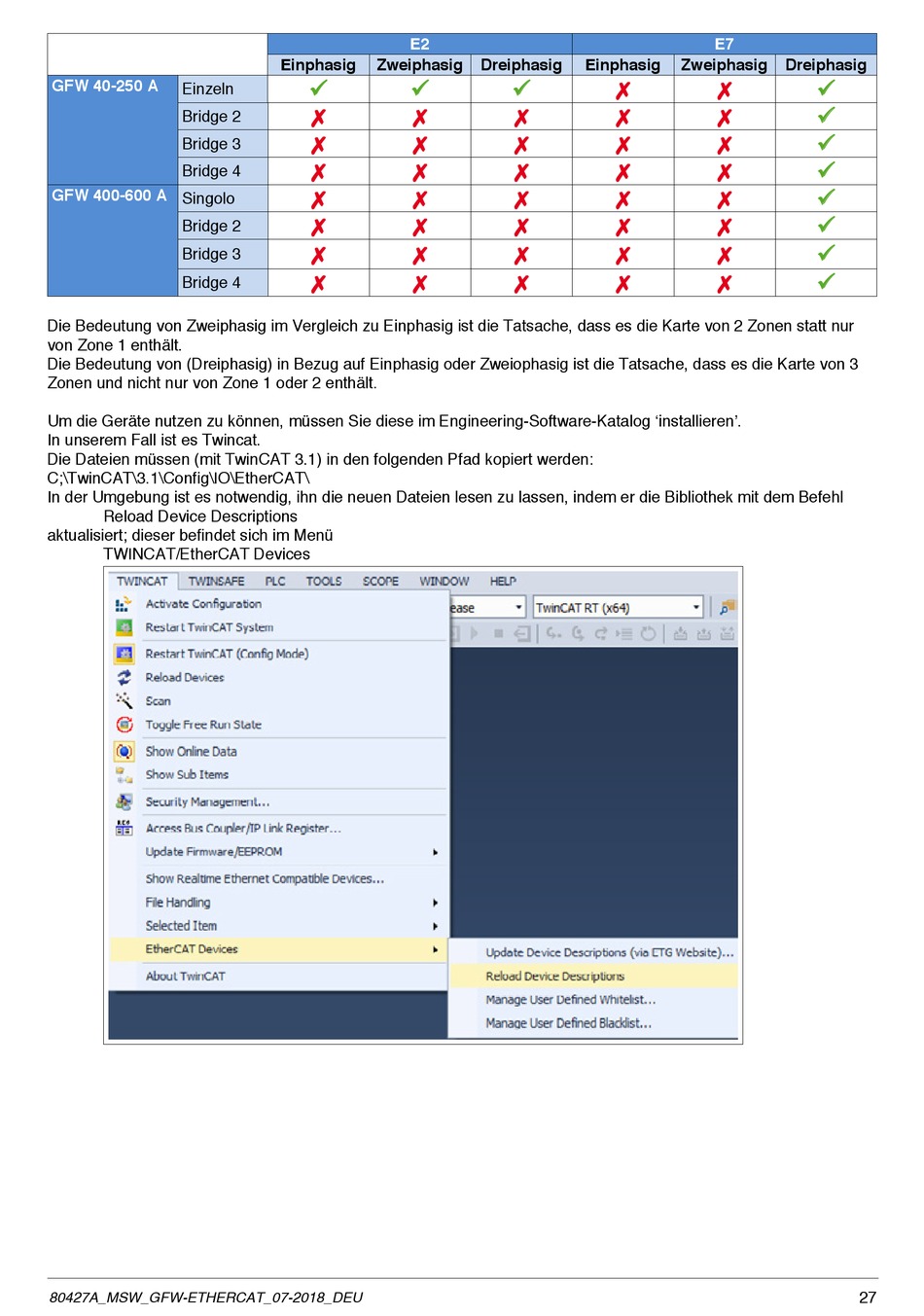Click About TwinCAT menu entry
924x1316 pixels.
click(x=279, y=976)
